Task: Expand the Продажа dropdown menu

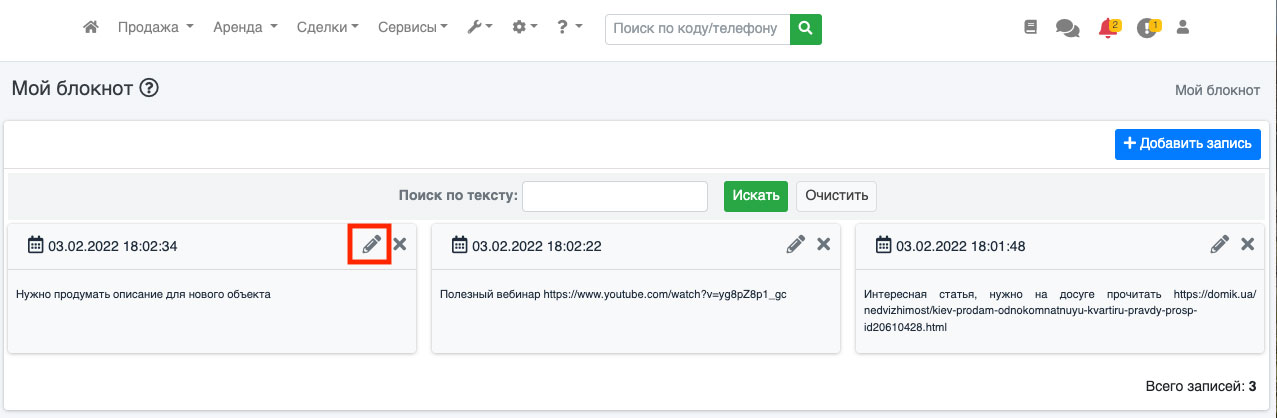Action: (155, 29)
